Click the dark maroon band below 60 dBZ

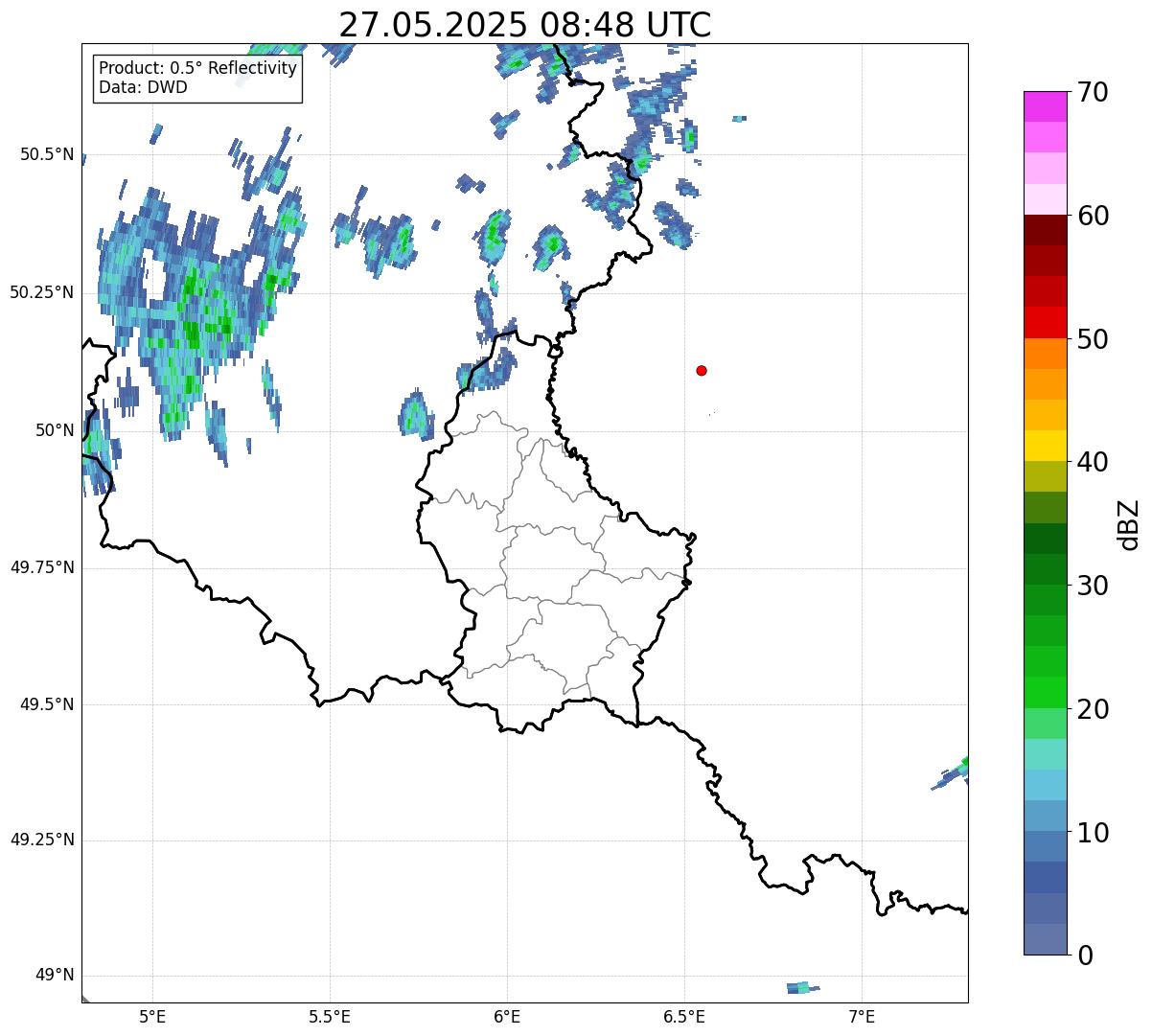pyautogui.click(x=1045, y=230)
